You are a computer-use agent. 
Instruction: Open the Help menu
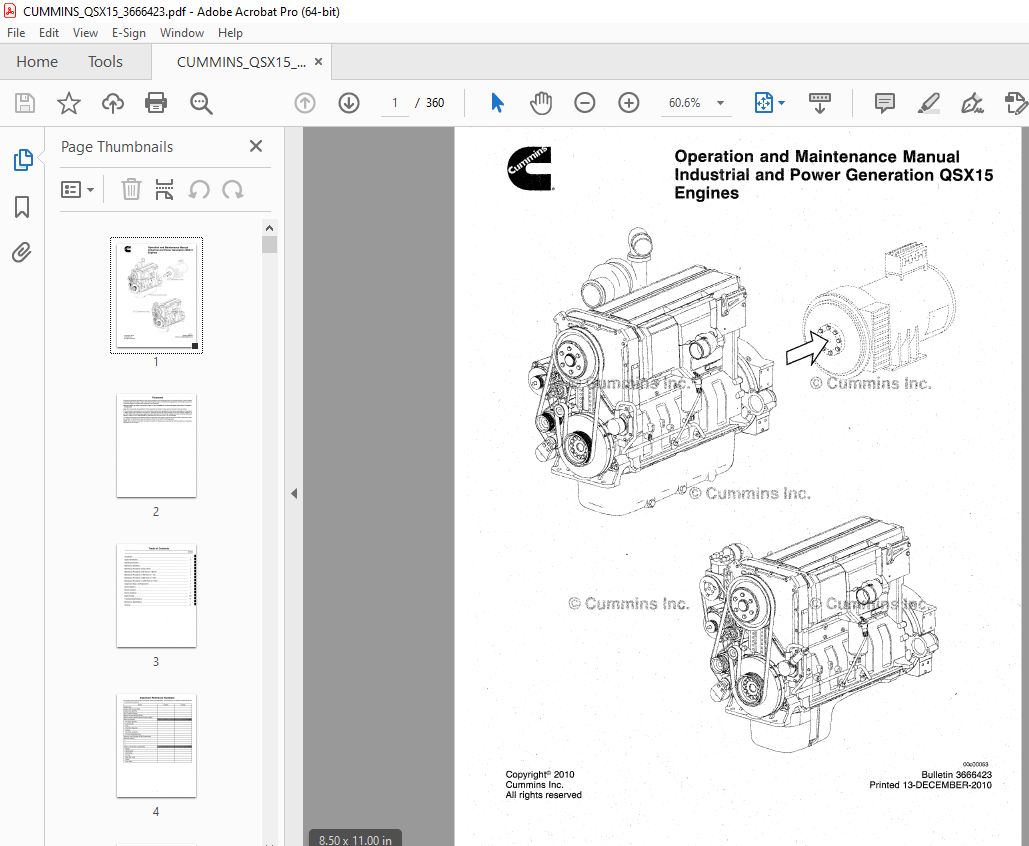(230, 33)
